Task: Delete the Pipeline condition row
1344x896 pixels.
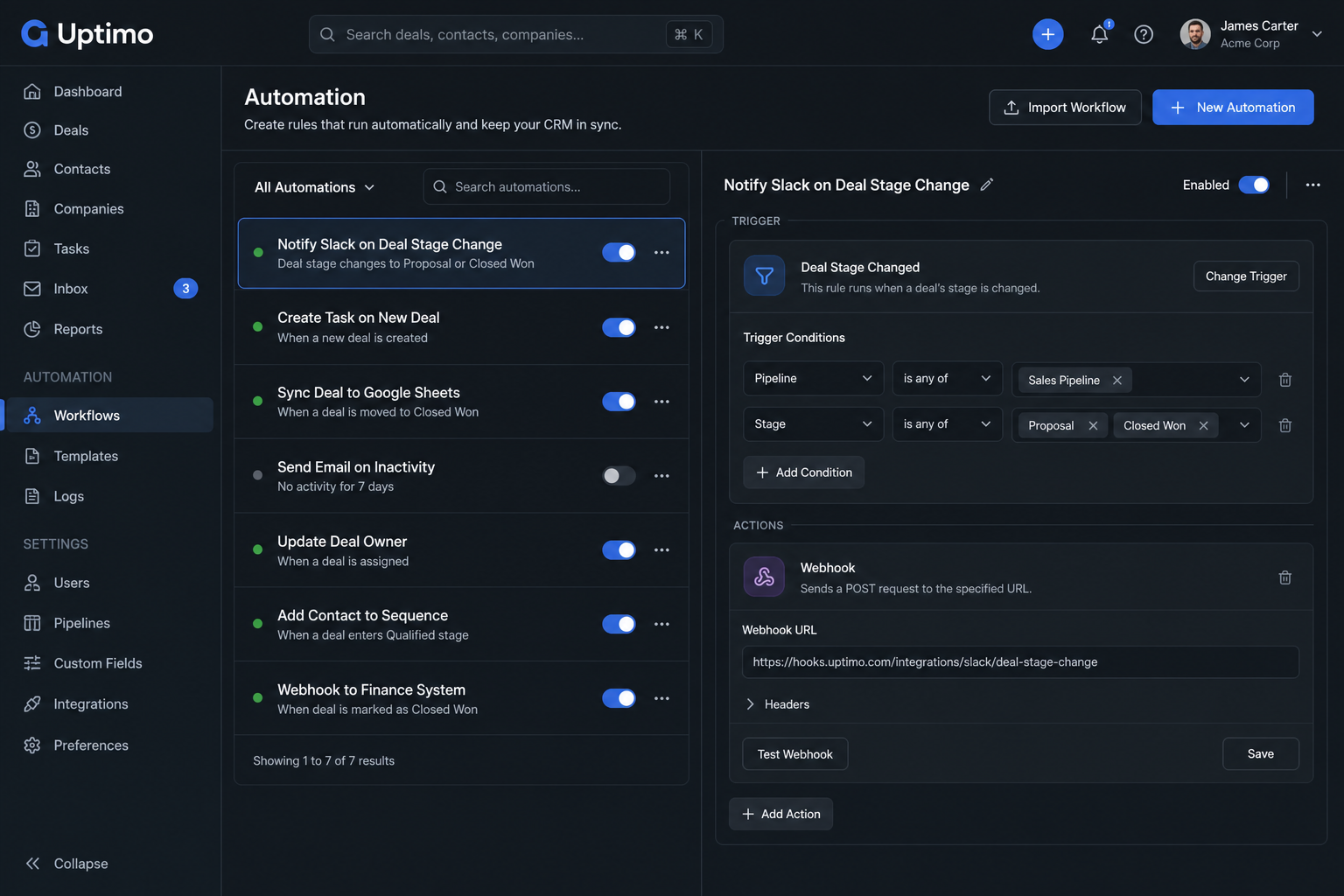Action: tap(1284, 380)
